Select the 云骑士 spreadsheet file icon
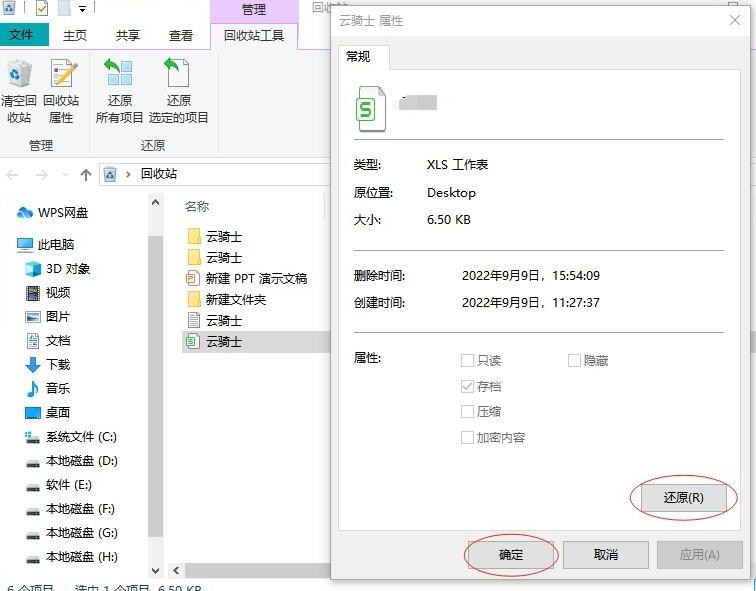 pyautogui.click(x=193, y=341)
